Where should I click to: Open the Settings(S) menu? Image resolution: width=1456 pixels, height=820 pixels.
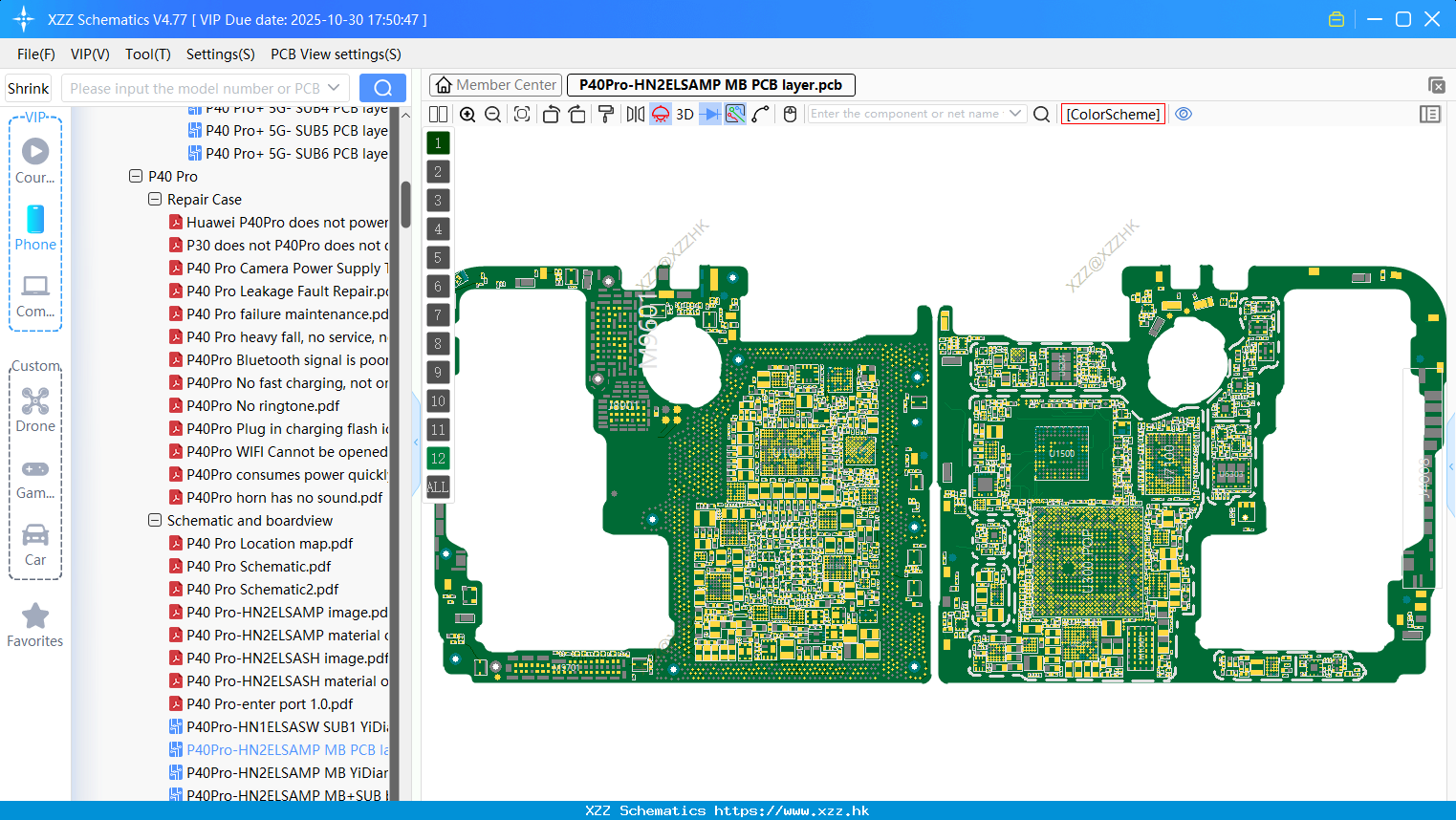tap(221, 54)
